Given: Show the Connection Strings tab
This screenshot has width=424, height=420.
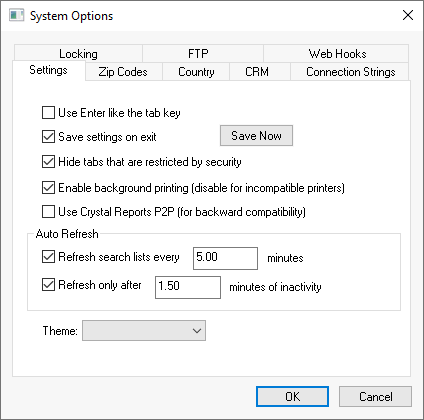Looking at the screenshot, I should pyautogui.click(x=350, y=72).
